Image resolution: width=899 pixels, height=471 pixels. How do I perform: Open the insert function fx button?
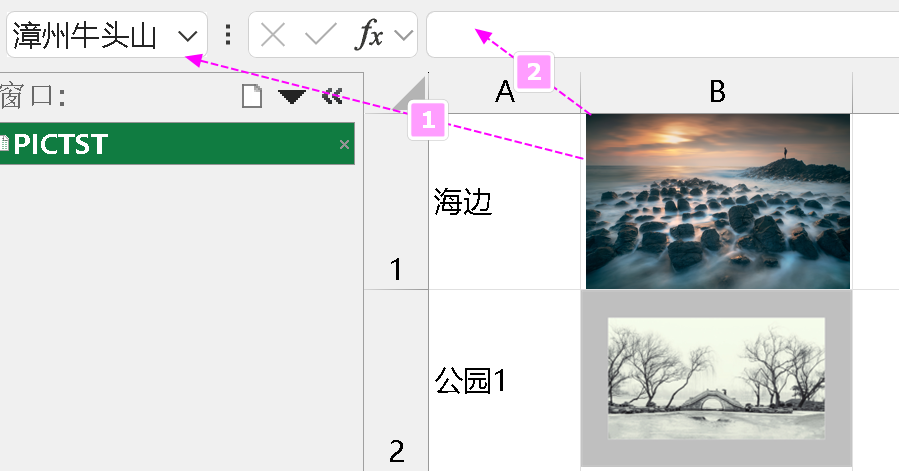[x=369, y=36]
